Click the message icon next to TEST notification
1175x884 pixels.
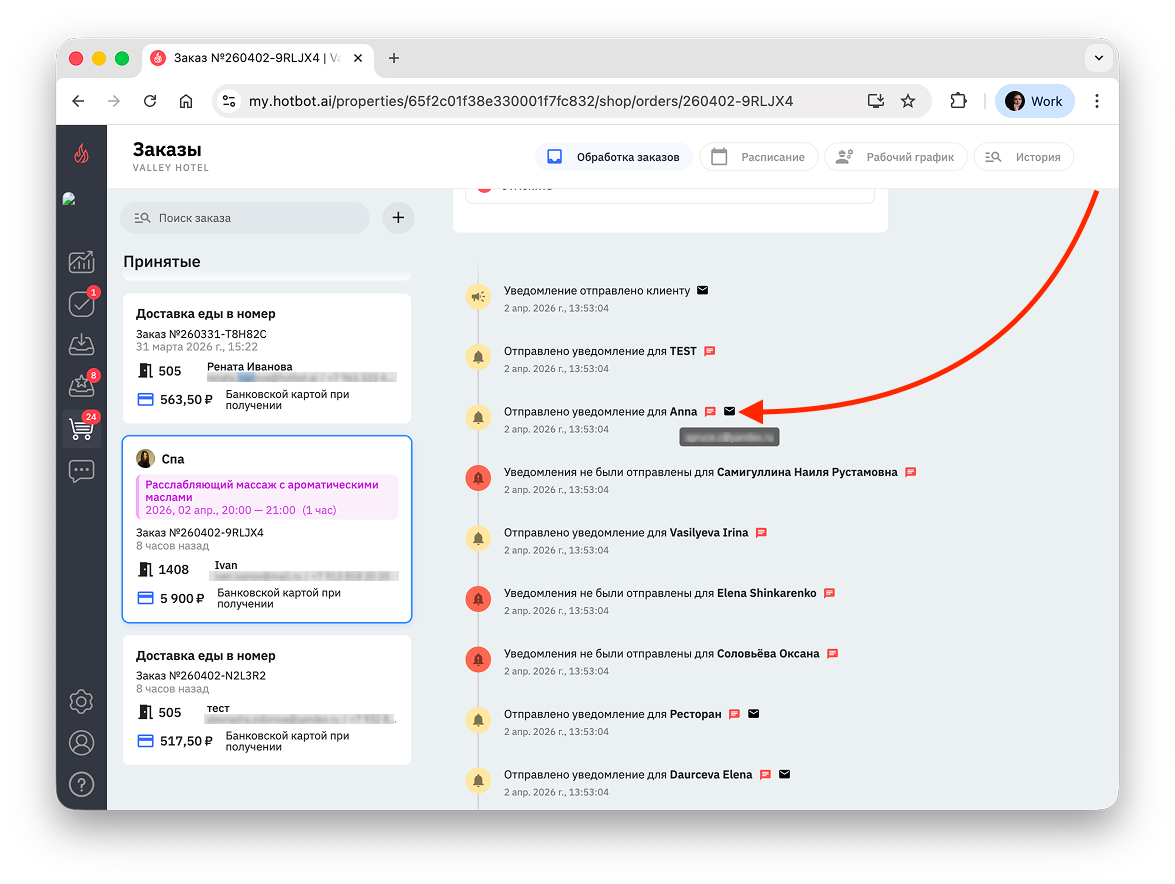710,351
